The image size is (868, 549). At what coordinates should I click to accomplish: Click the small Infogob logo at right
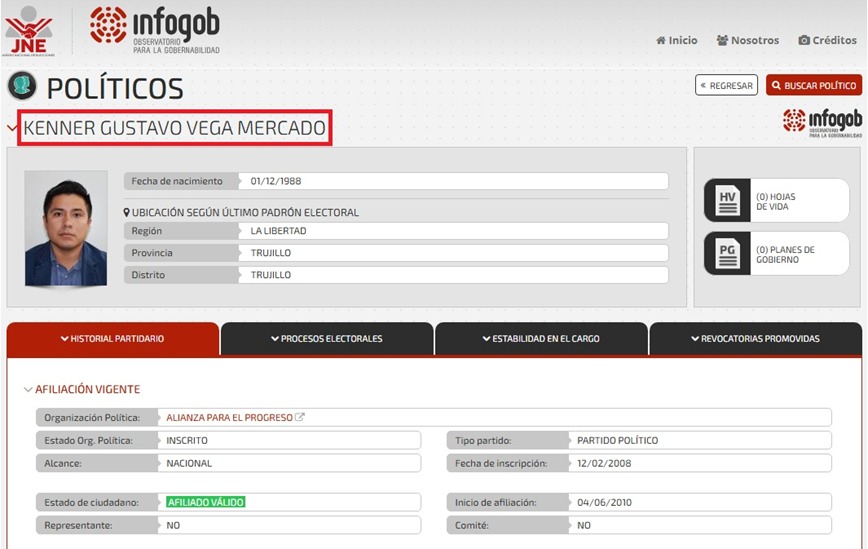pos(822,122)
